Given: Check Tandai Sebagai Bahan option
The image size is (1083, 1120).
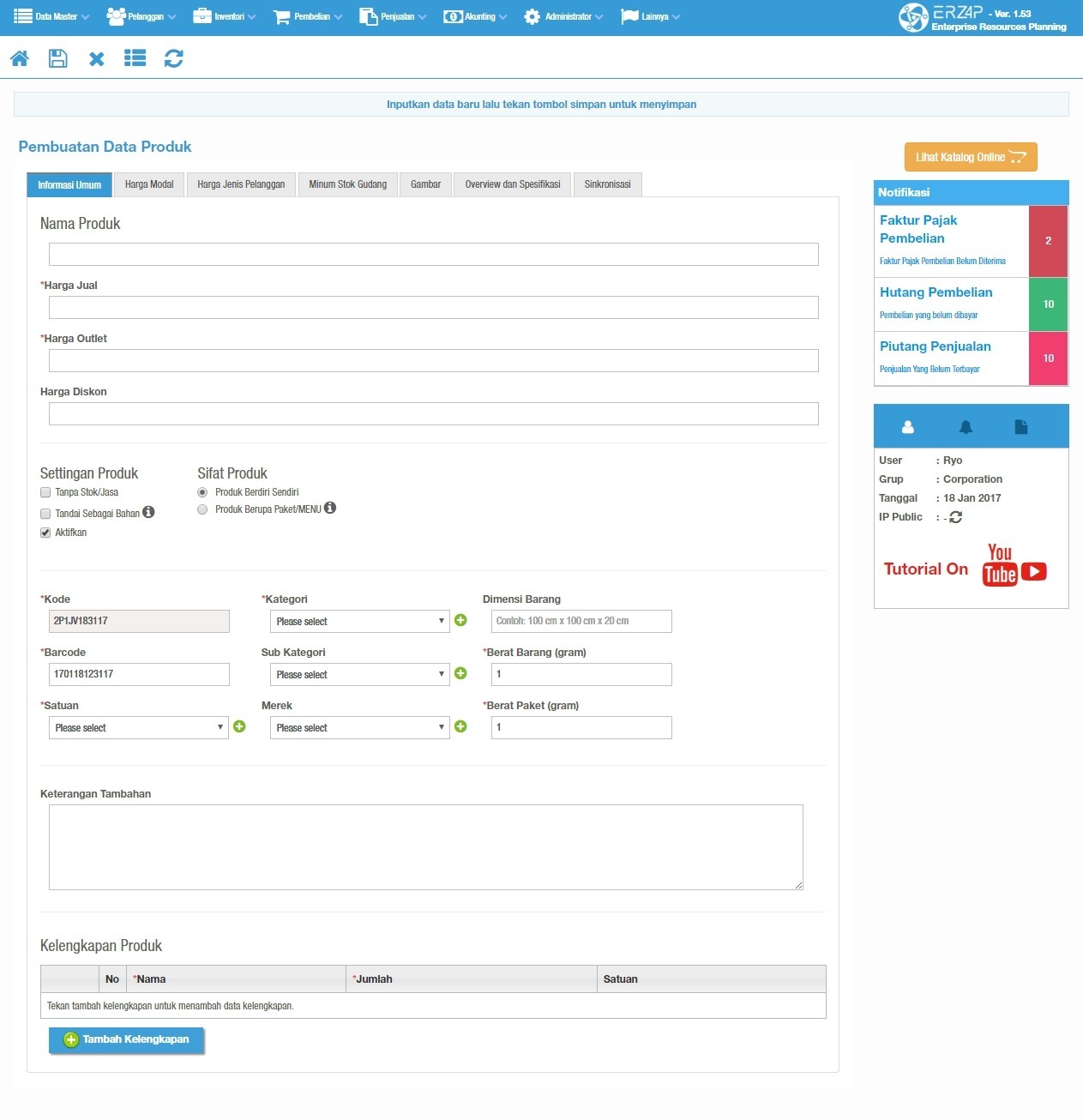Looking at the screenshot, I should 45,514.
